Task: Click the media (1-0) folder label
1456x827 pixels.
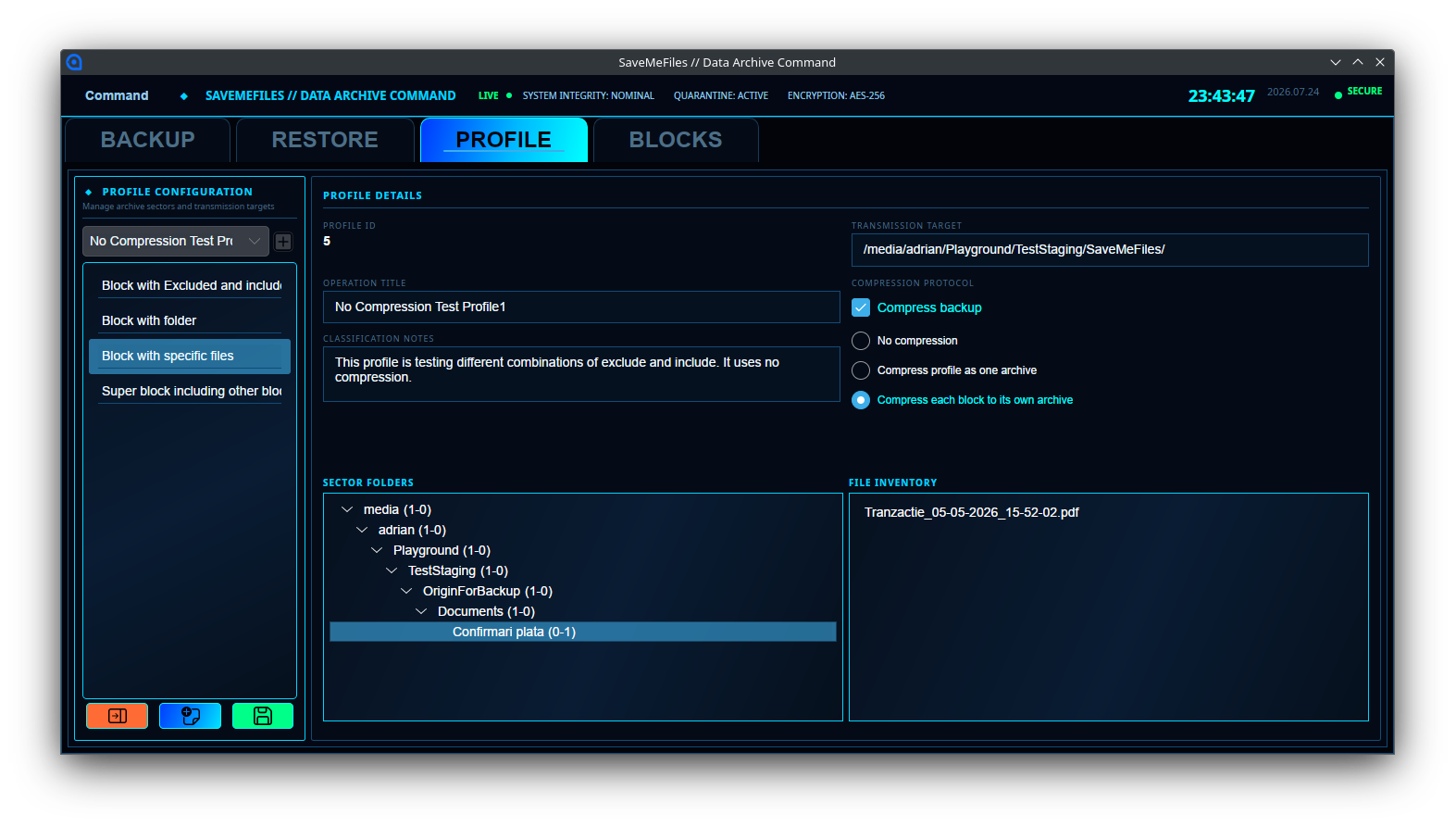Action: coord(397,509)
